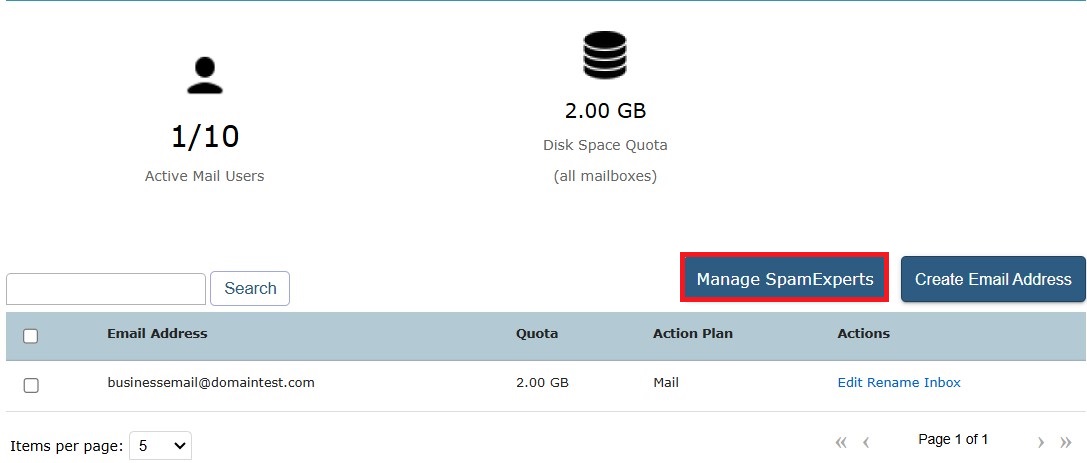Edit the businessemail mailbox
The width and height of the screenshot is (1087, 463).
[849, 383]
